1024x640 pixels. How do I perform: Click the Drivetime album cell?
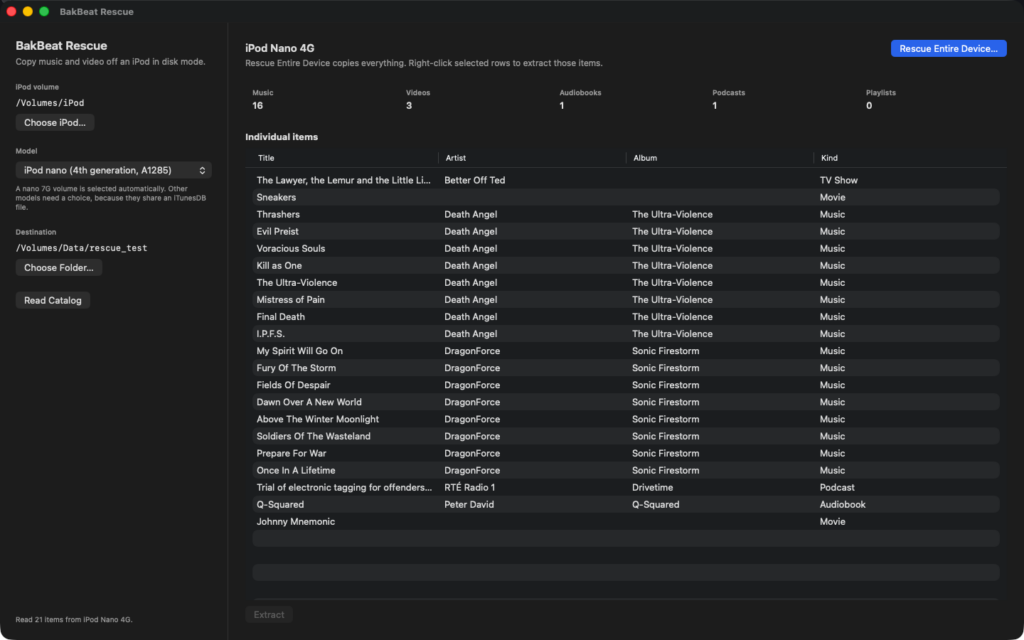[x=652, y=487]
